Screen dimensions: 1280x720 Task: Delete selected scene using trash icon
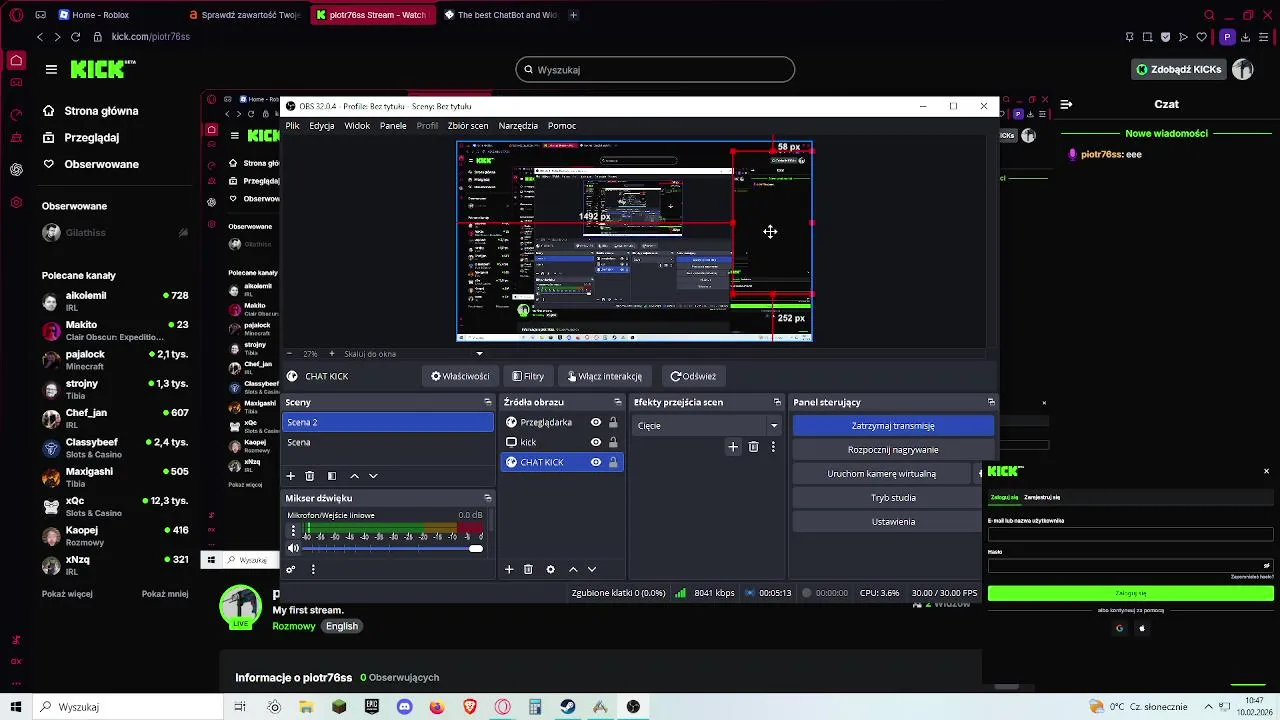[x=310, y=476]
